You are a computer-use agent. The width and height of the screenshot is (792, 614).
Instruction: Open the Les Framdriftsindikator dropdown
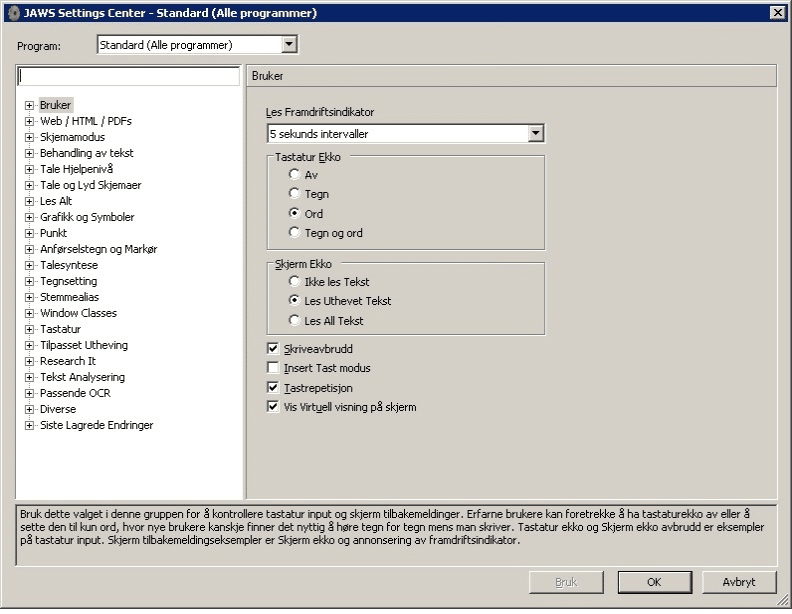535,133
